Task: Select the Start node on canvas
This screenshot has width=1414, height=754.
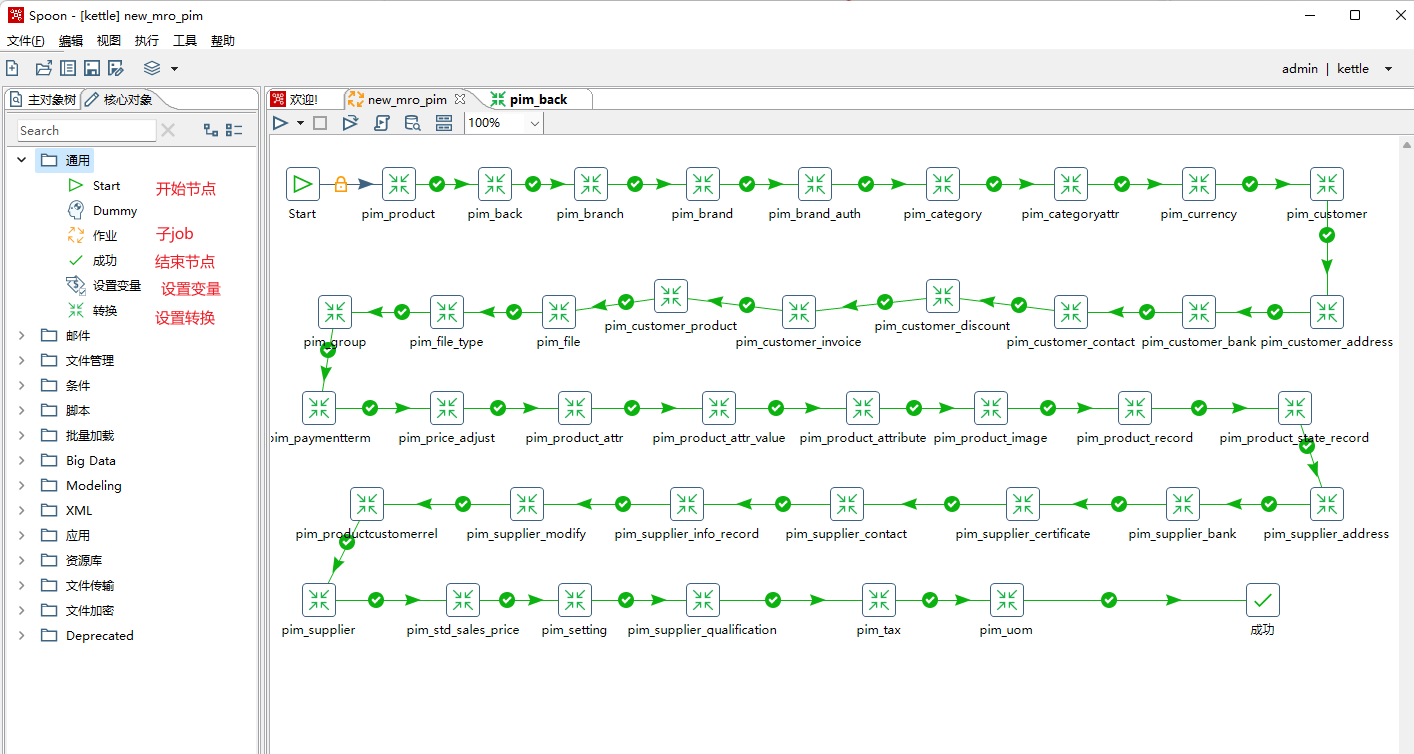Action: point(302,184)
